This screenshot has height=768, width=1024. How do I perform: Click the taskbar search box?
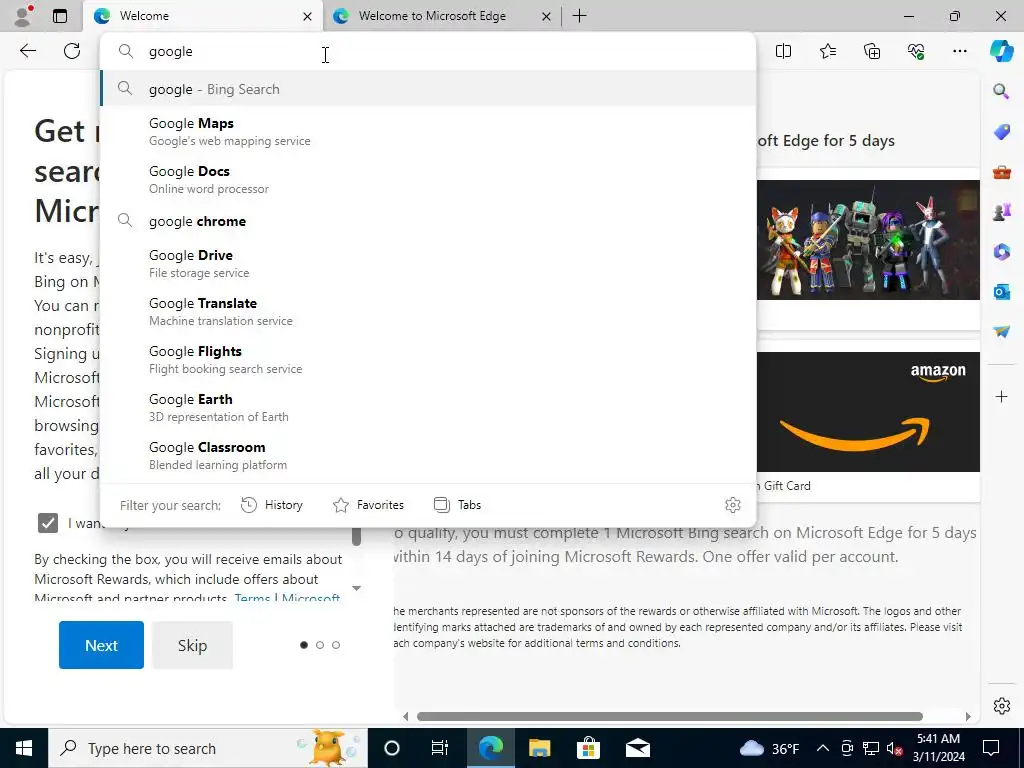(x=208, y=748)
